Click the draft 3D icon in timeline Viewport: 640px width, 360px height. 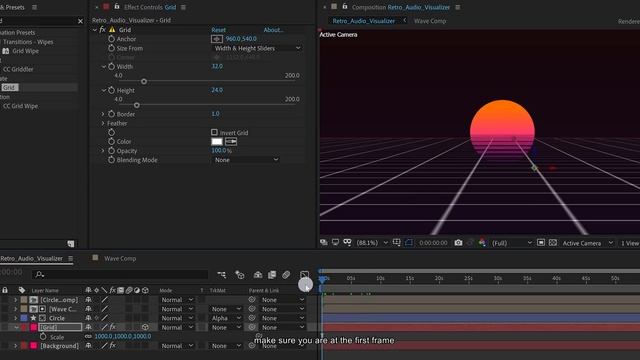tap(240, 275)
